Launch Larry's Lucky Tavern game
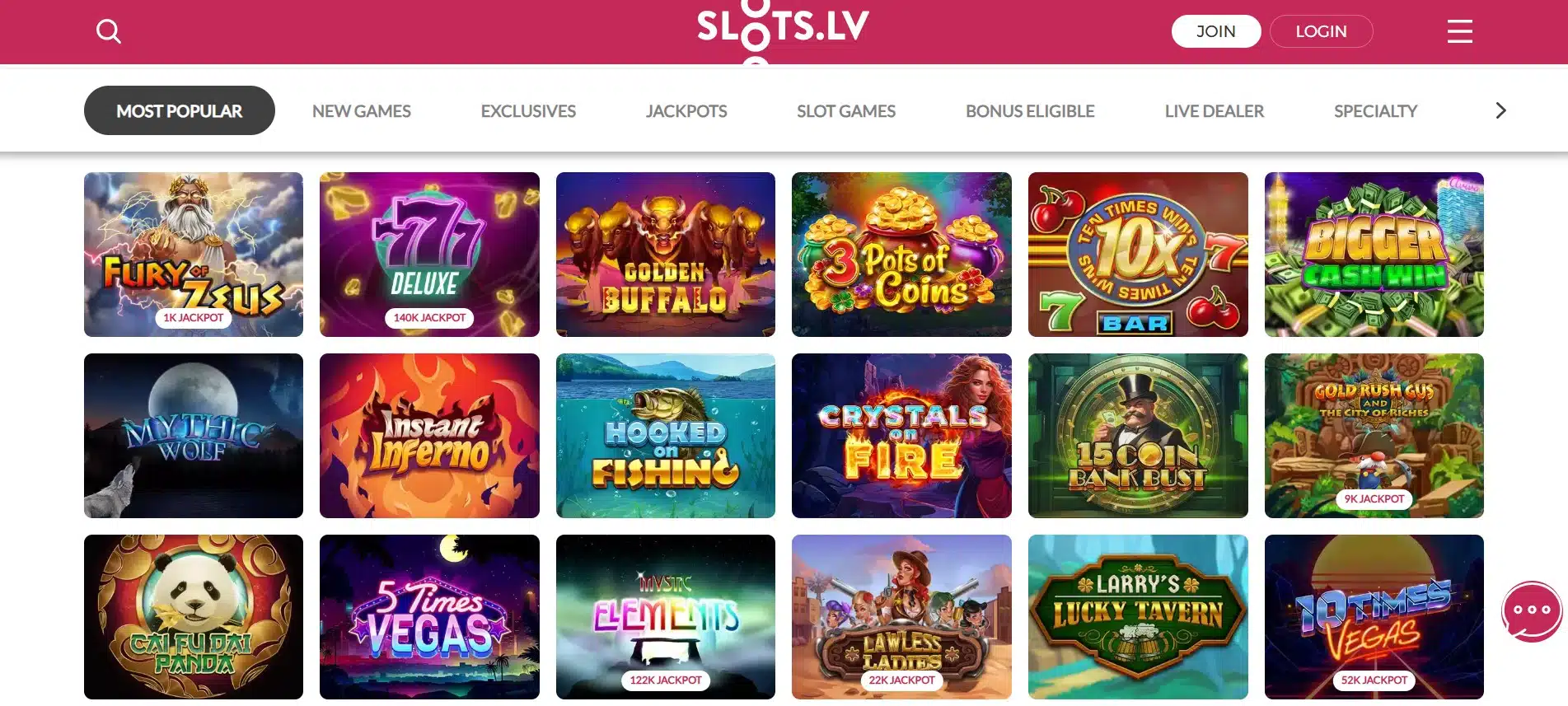Viewport: 1568px width, 706px height. pyautogui.click(x=1138, y=617)
